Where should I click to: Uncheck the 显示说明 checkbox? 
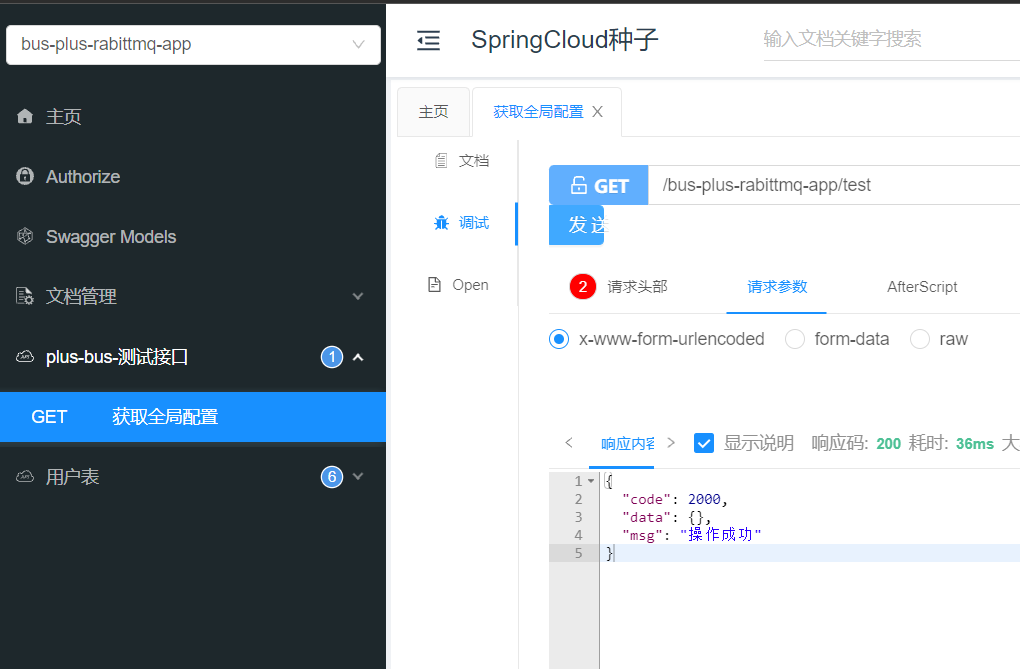point(704,443)
